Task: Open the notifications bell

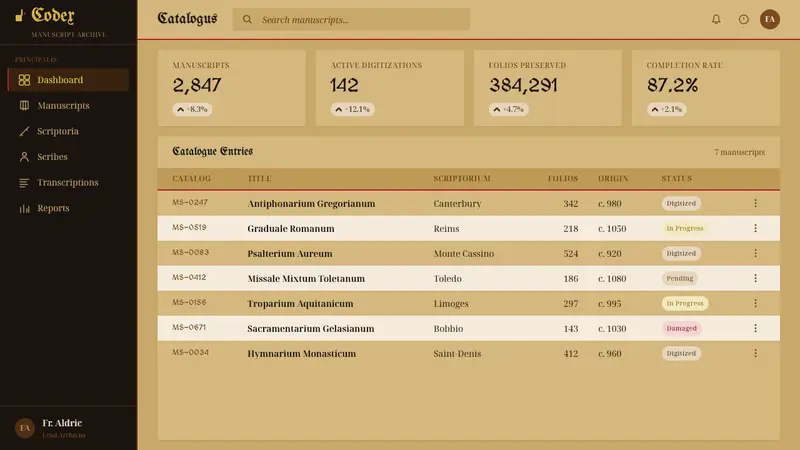Action: (x=716, y=19)
